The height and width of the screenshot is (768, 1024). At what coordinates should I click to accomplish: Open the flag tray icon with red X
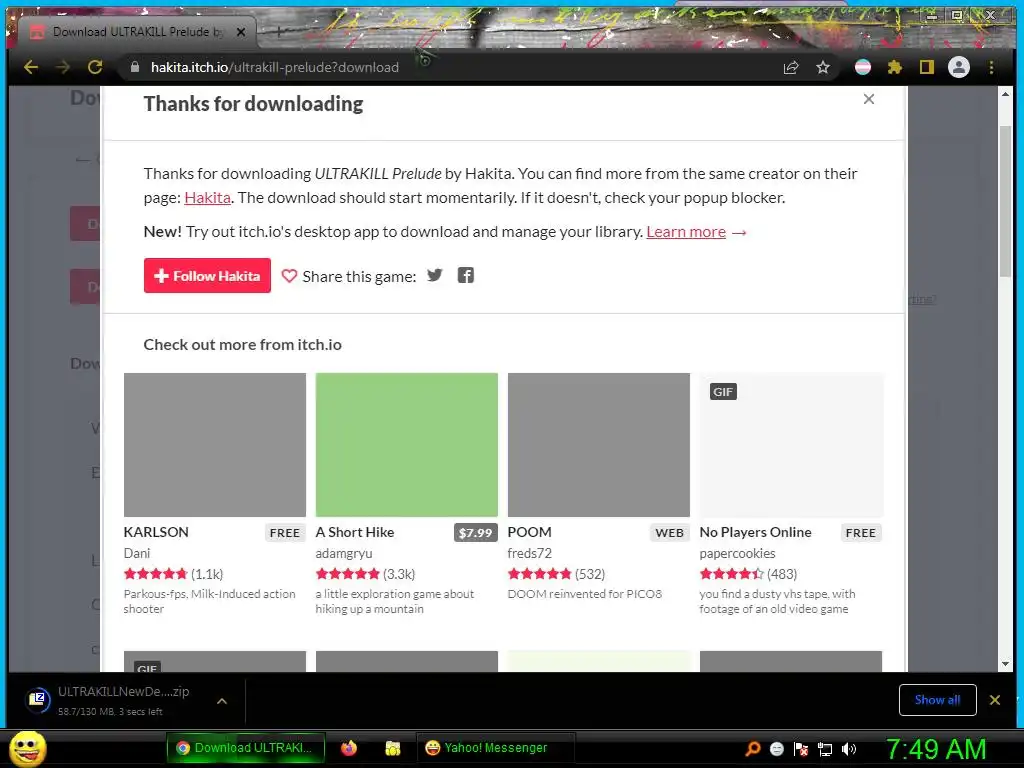click(x=801, y=749)
